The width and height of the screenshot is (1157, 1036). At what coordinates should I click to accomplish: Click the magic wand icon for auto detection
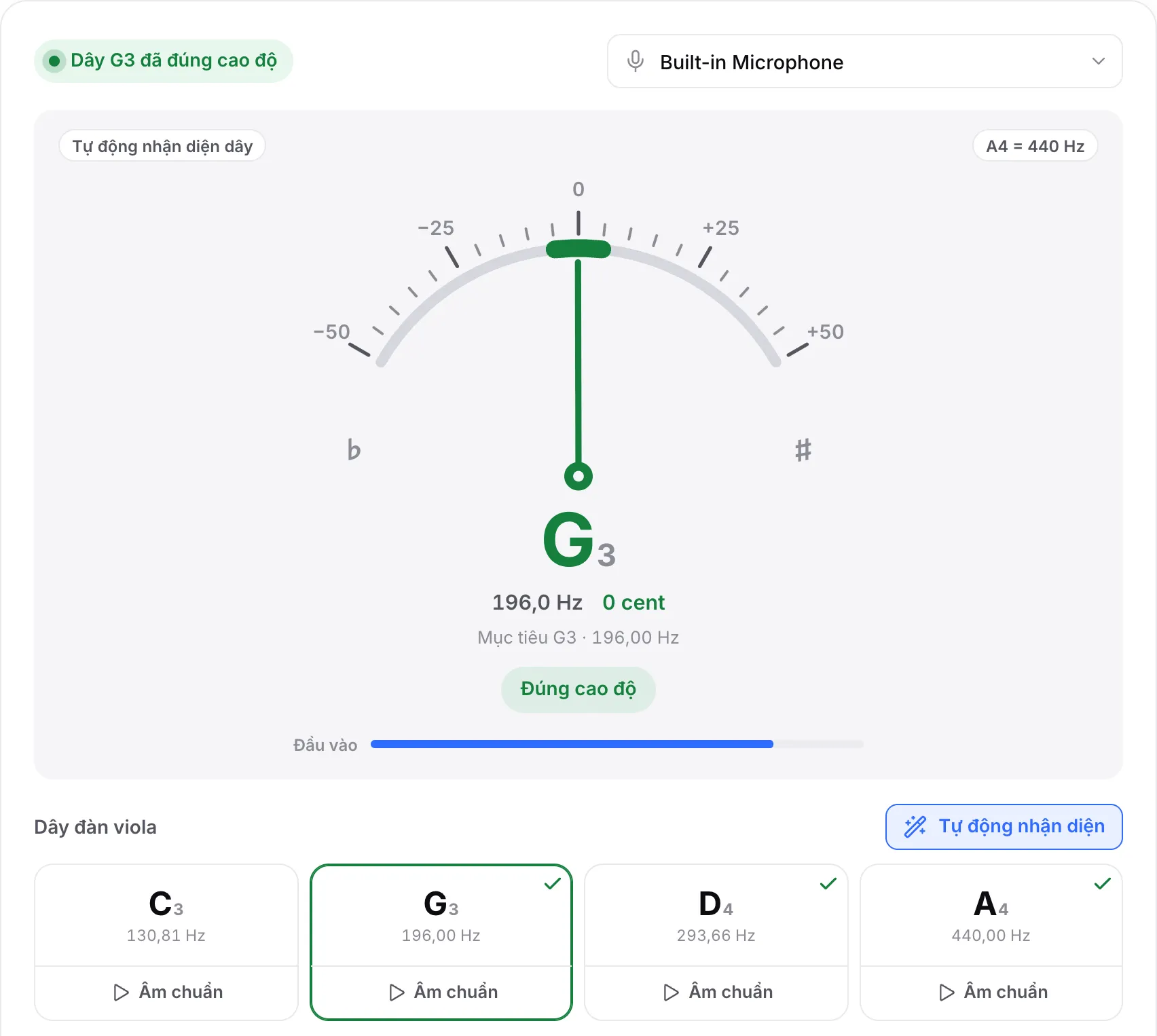(915, 826)
